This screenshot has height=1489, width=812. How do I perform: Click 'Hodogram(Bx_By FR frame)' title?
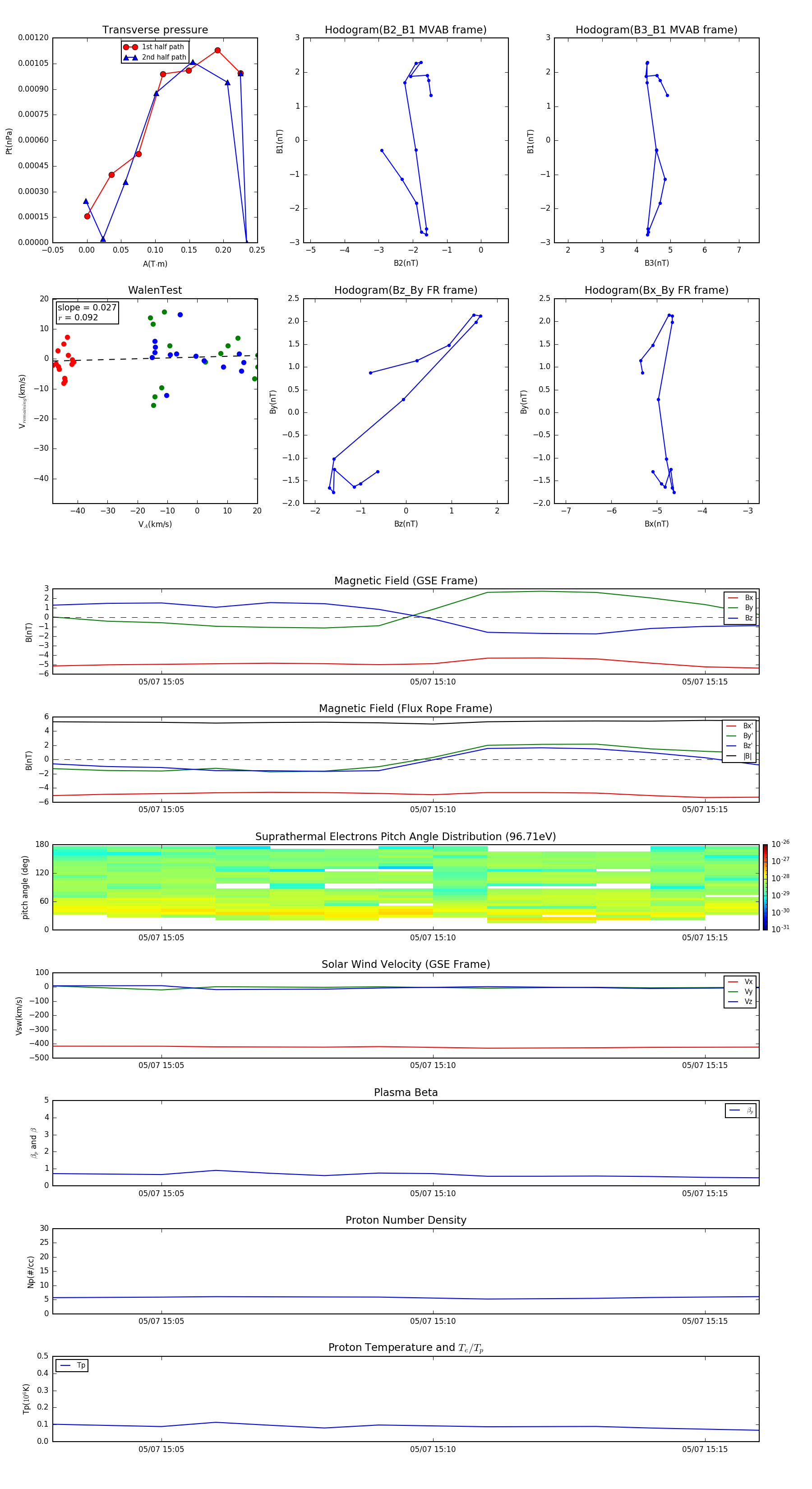(x=656, y=290)
